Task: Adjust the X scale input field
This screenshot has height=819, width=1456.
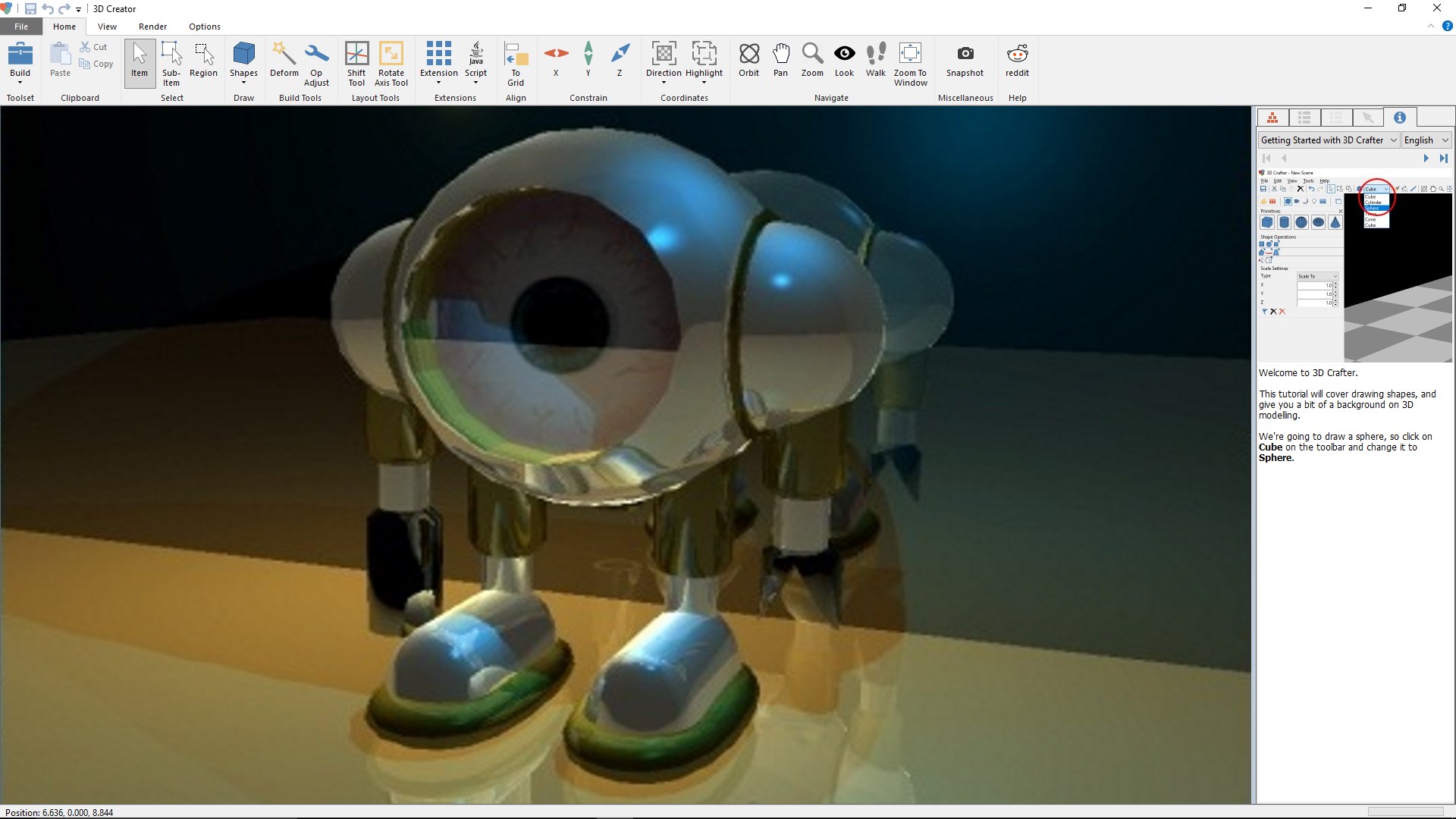Action: [1317, 285]
